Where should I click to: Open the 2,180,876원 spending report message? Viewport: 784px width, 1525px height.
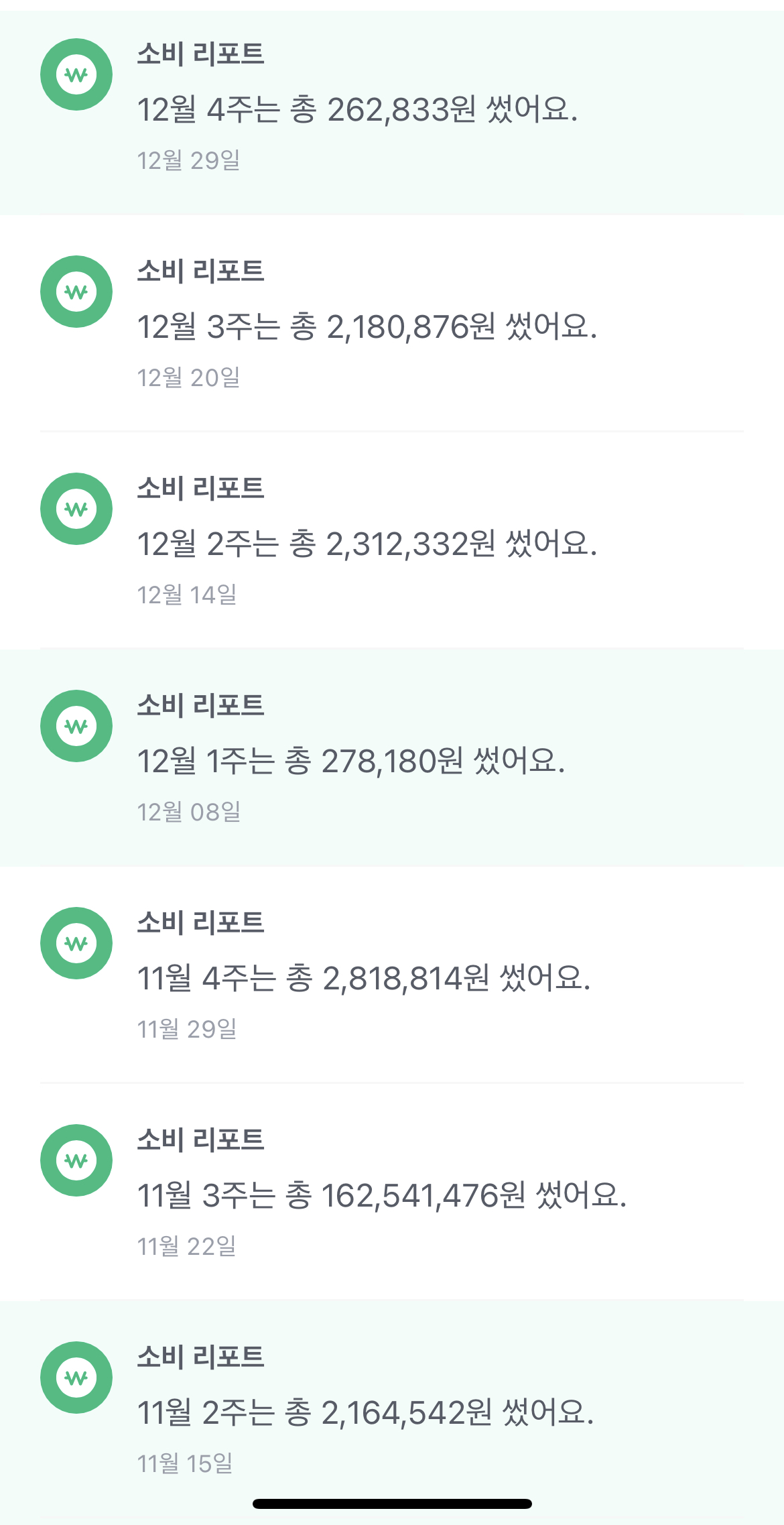pos(367,326)
